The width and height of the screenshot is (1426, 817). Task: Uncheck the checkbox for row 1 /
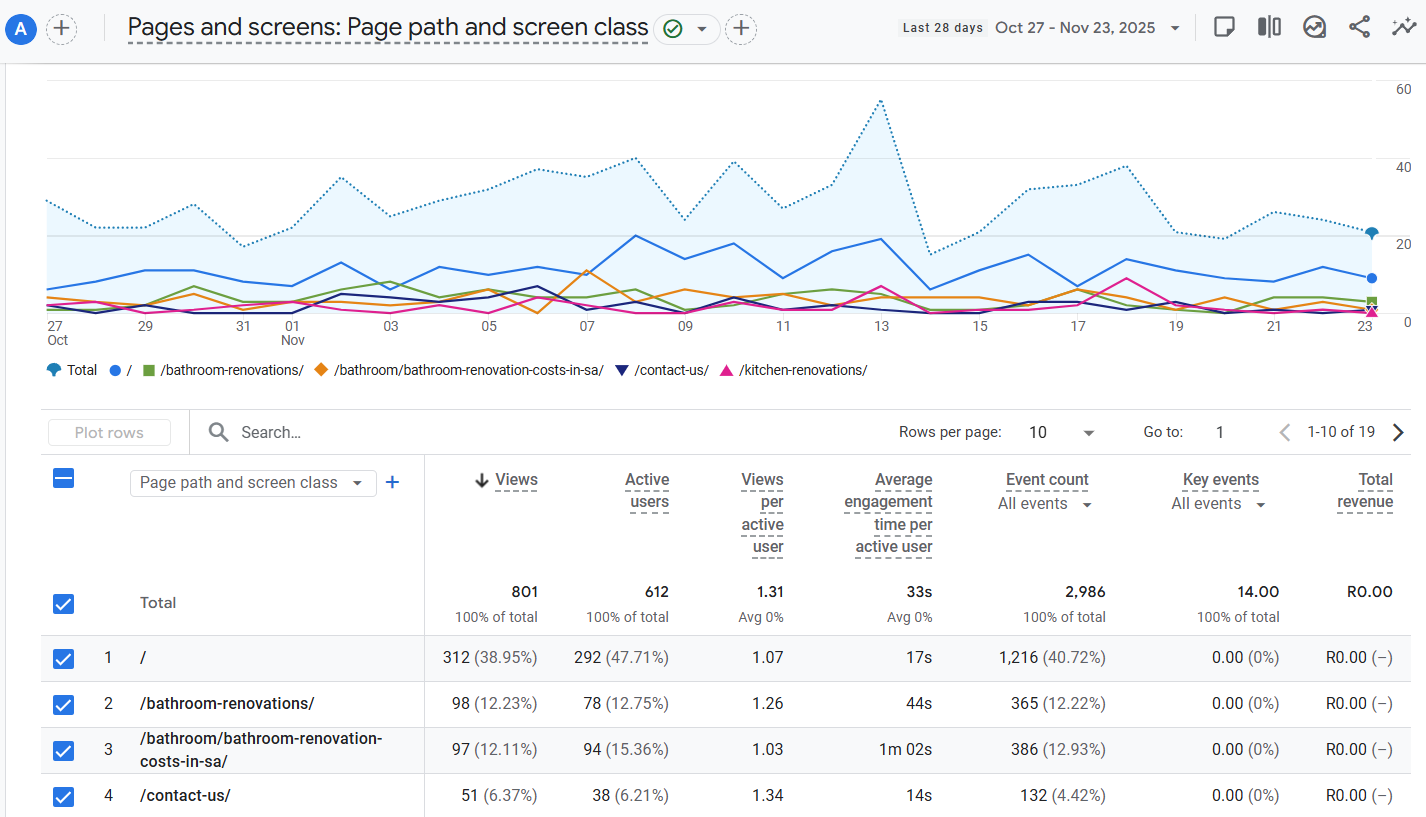[x=63, y=658]
